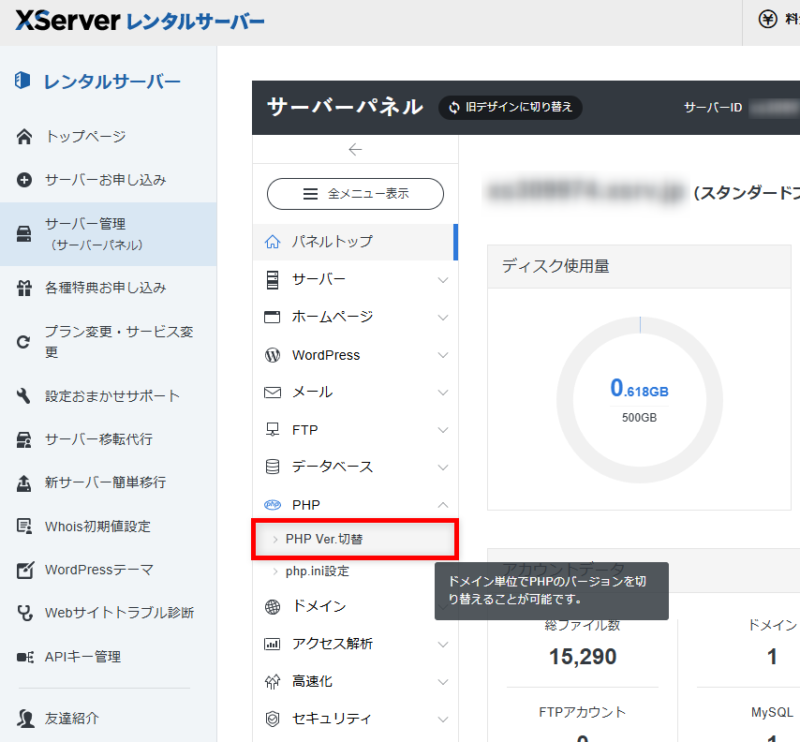Expand the FTP menu section

coord(443,430)
